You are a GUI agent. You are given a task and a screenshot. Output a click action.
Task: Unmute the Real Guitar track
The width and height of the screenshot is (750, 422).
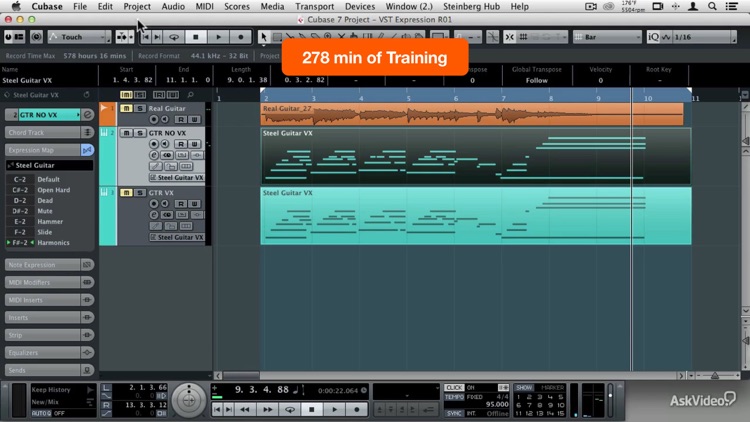[126, 109]
